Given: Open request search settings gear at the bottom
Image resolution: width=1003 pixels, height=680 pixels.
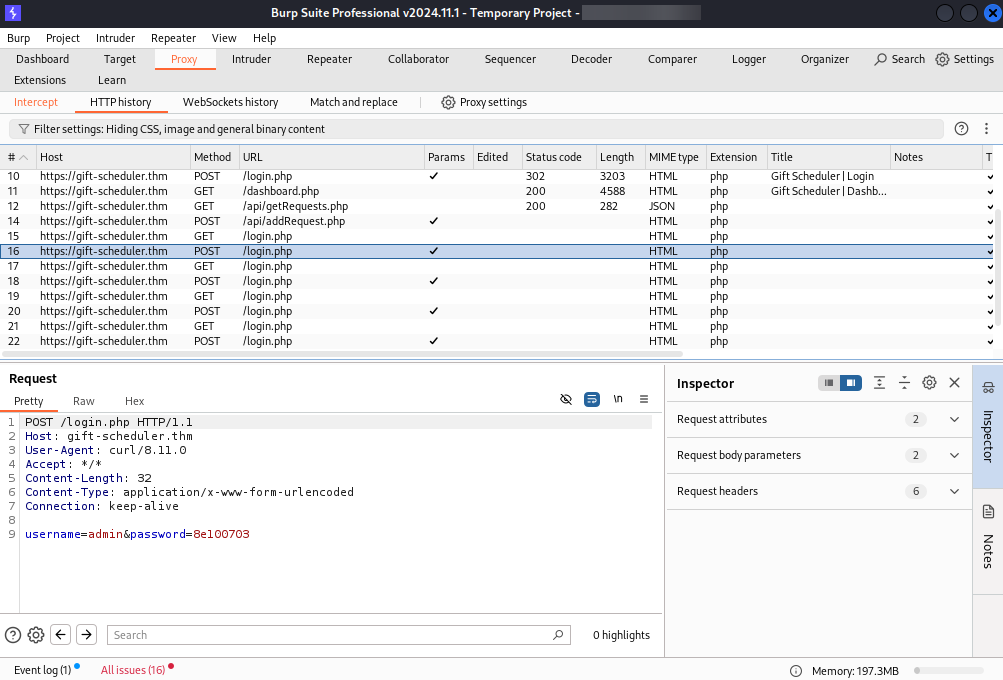Looking at the screenshot, I should click(36, 635).
